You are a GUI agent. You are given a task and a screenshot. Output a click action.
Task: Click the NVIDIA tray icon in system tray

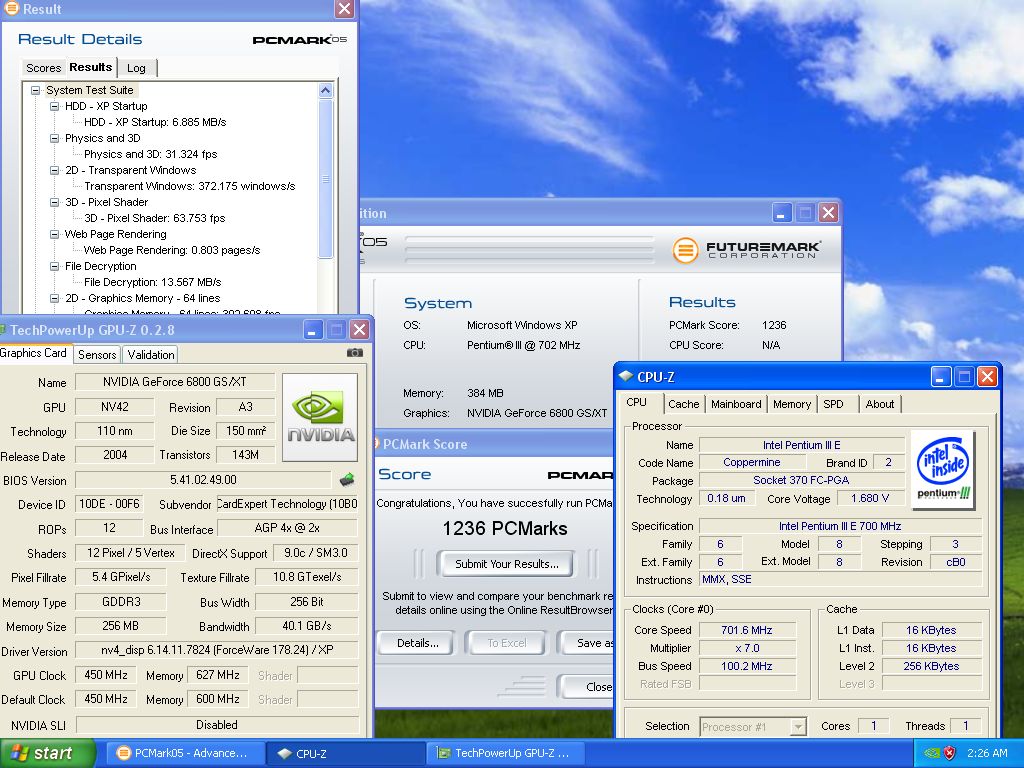coord(932,753)
